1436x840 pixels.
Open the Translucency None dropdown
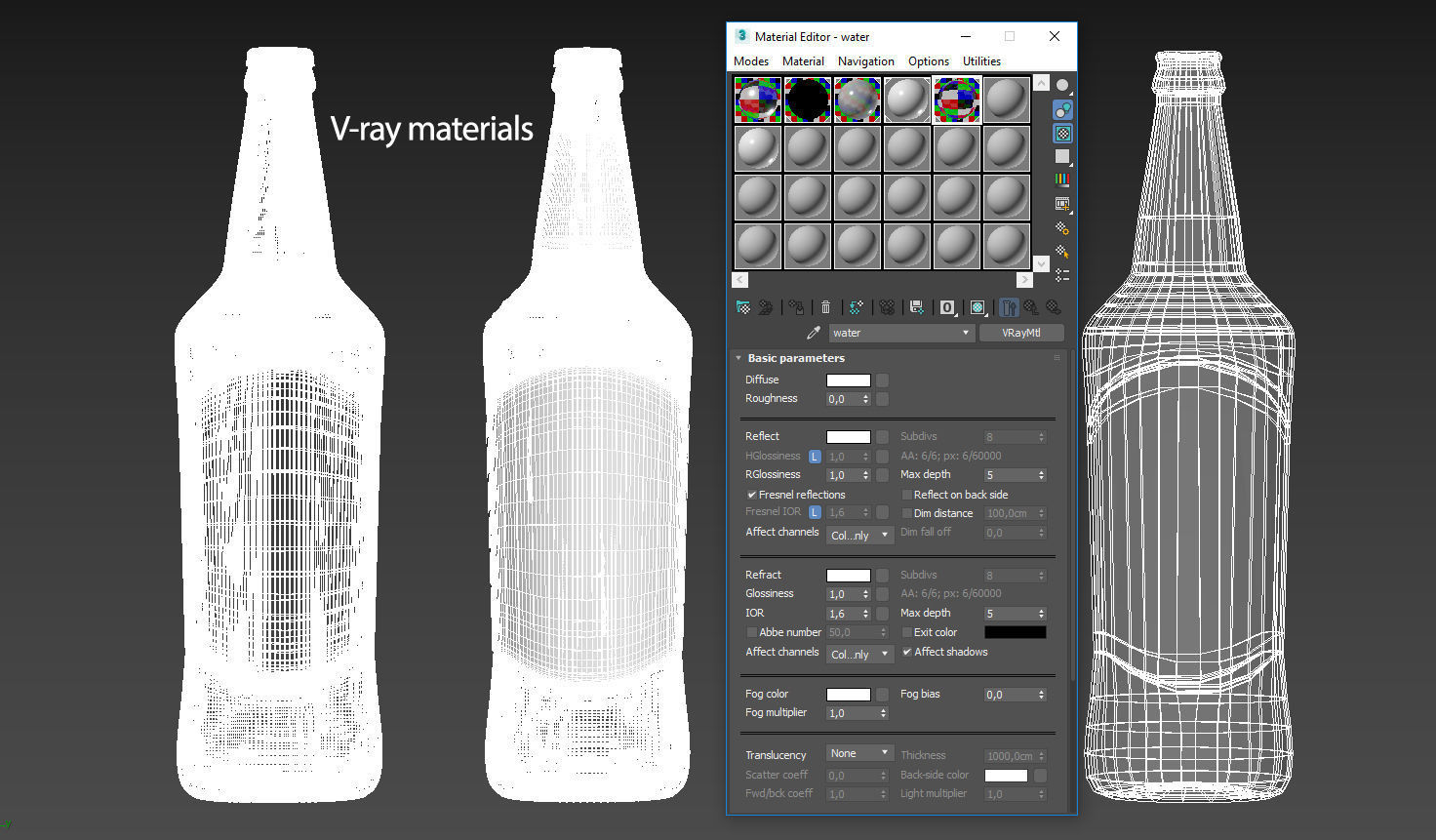859,753
